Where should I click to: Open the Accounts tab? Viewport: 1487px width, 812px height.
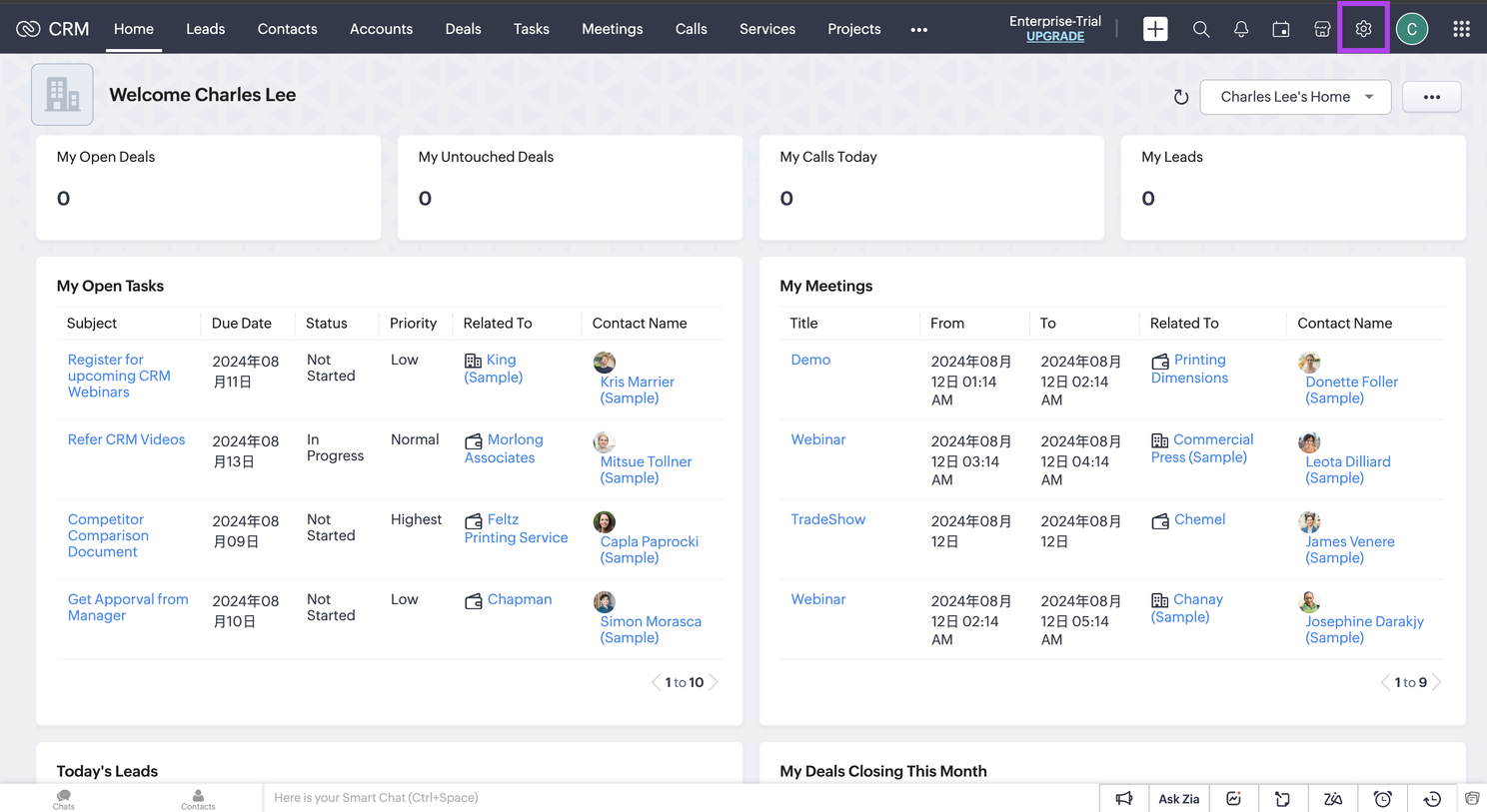click(x=381, y=29)
